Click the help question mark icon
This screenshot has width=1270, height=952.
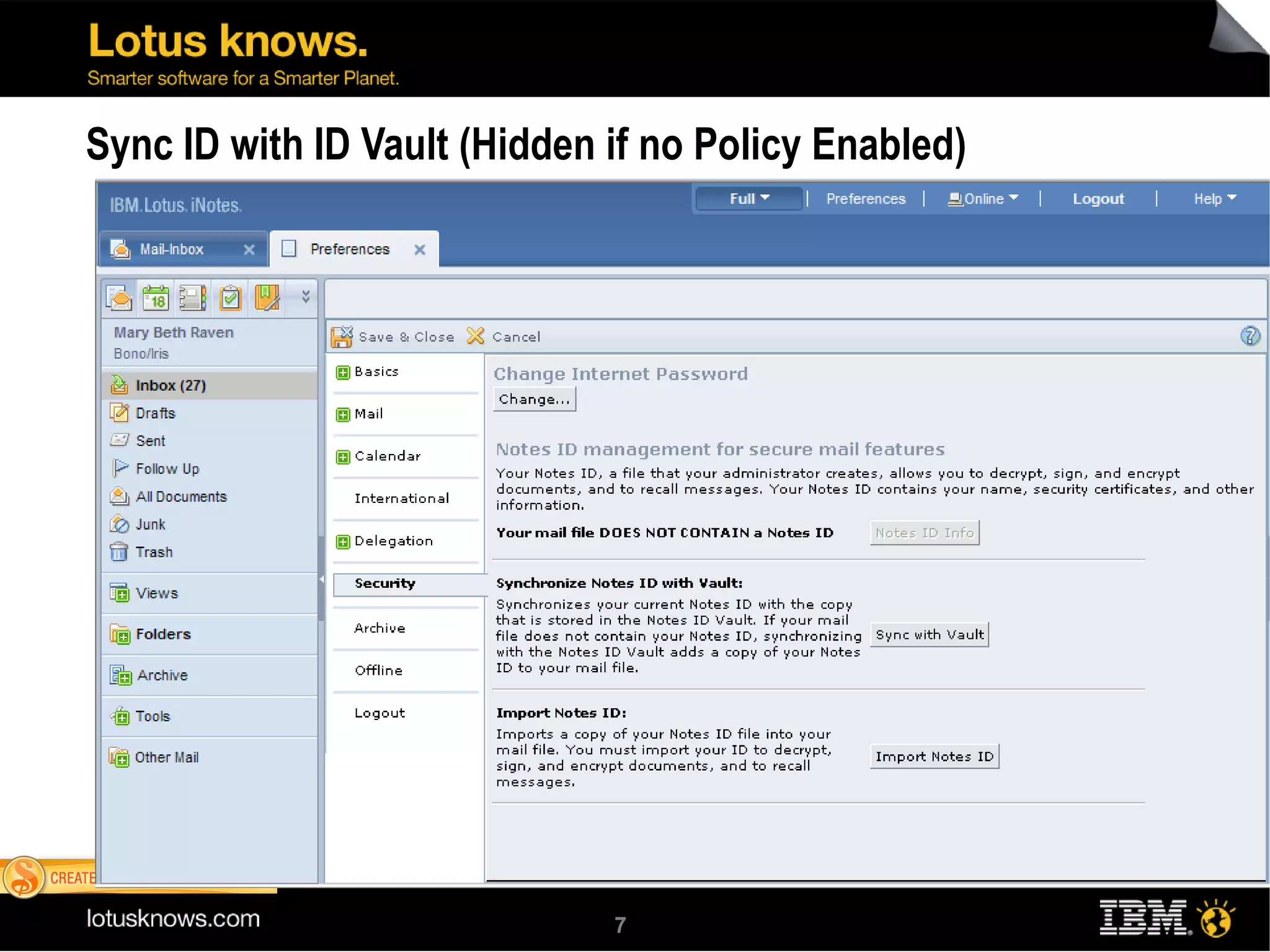point(1250,336)
